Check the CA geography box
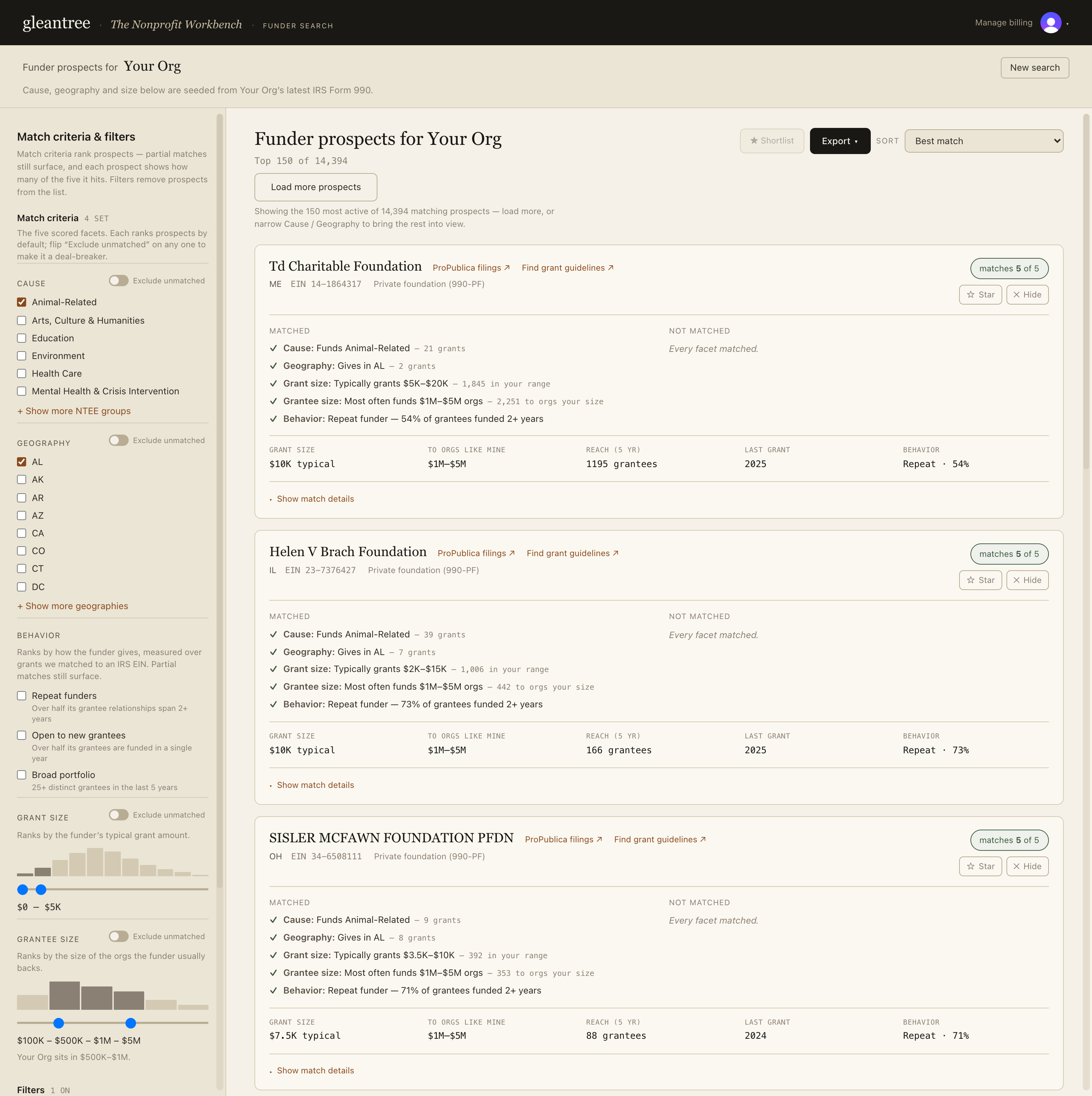Image resolution: width=1092 pixels, height=1096 pixels. coord(22,533)
